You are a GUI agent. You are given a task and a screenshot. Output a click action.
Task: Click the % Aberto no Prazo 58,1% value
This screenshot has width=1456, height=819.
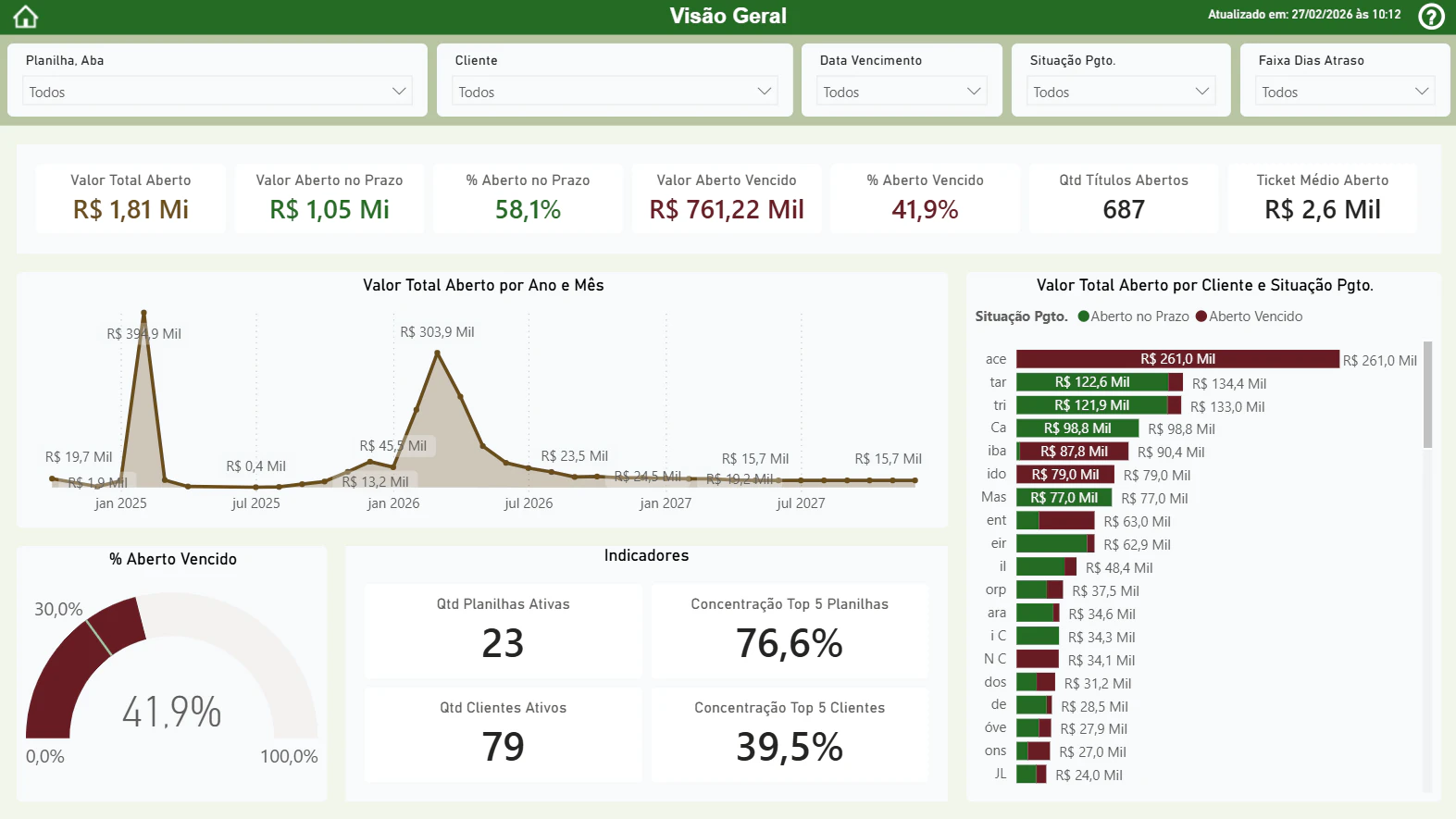pos(528,210)
